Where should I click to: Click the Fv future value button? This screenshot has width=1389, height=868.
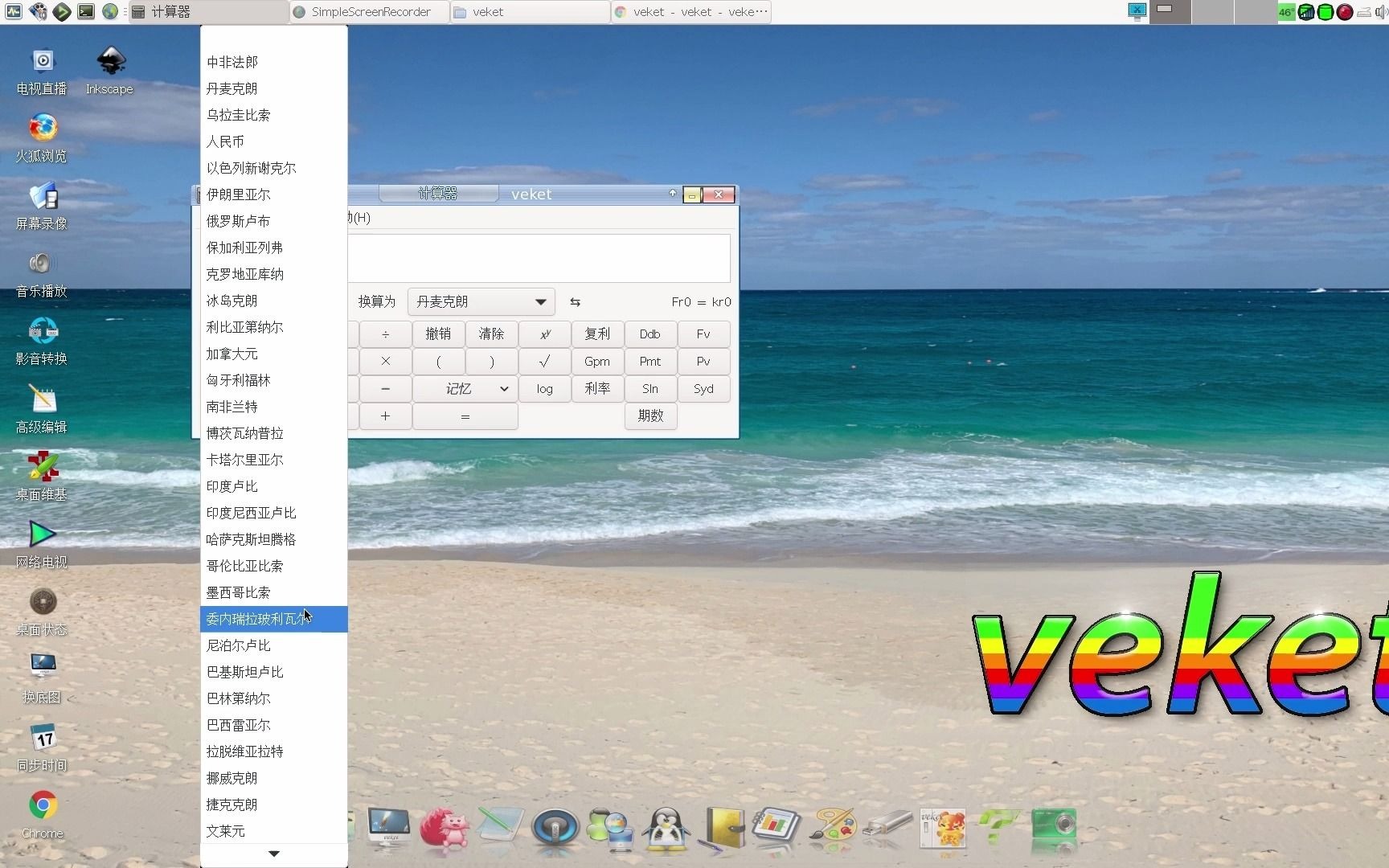703,334
